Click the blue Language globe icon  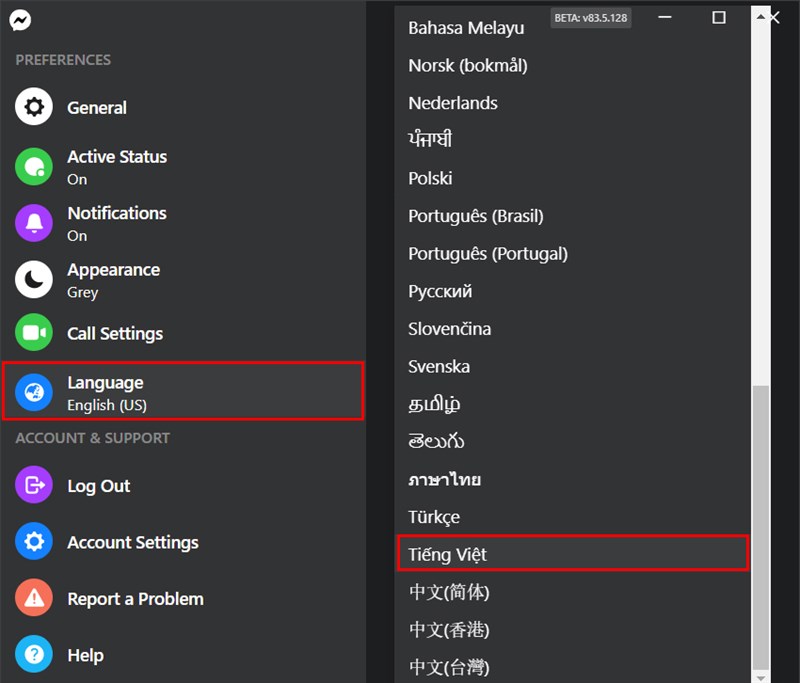[x=34, y=391]
